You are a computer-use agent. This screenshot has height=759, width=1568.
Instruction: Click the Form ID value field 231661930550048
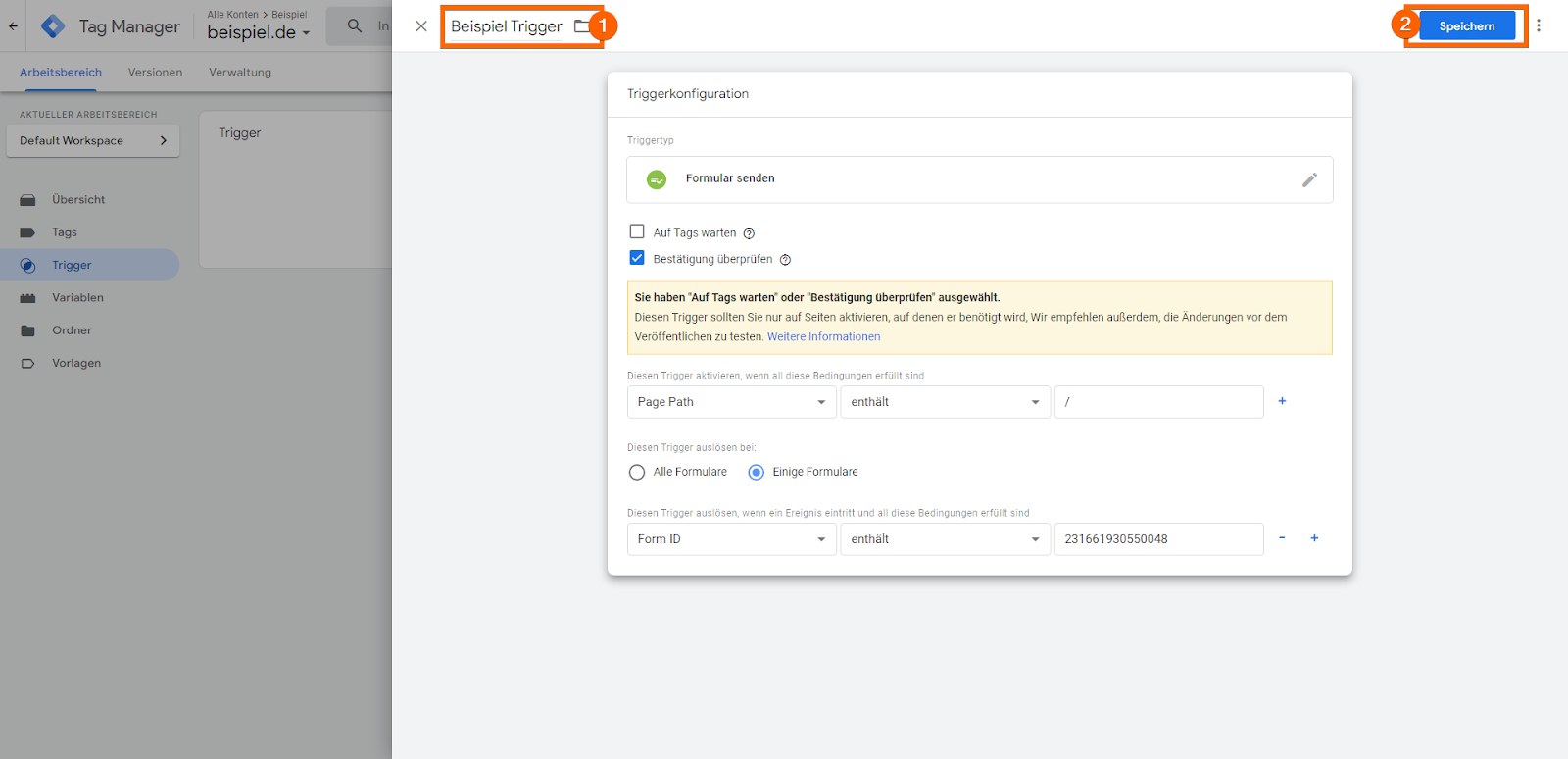1158,539
